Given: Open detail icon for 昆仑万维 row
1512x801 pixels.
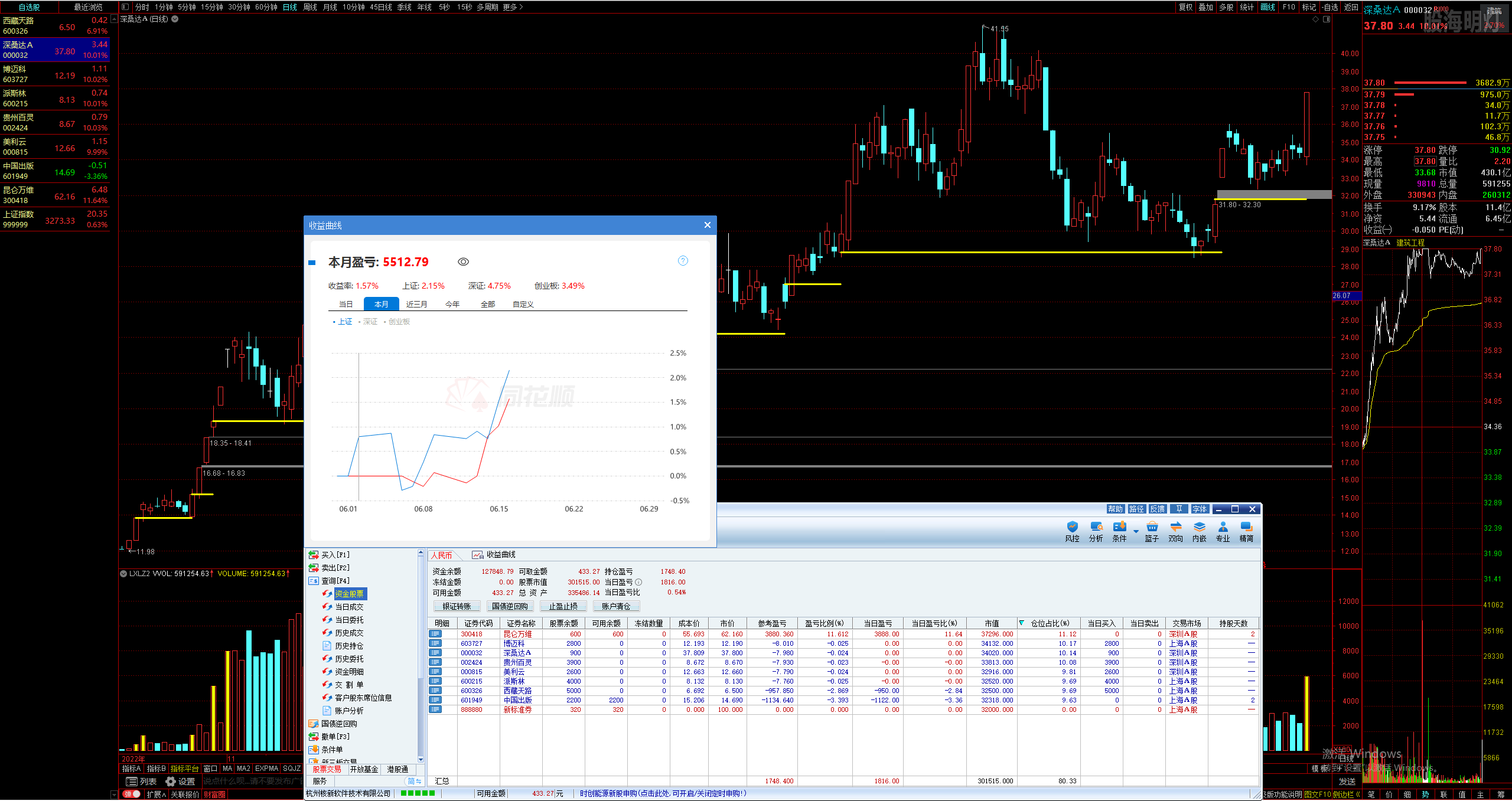Looking at the screenshot, I should [435, 634].
